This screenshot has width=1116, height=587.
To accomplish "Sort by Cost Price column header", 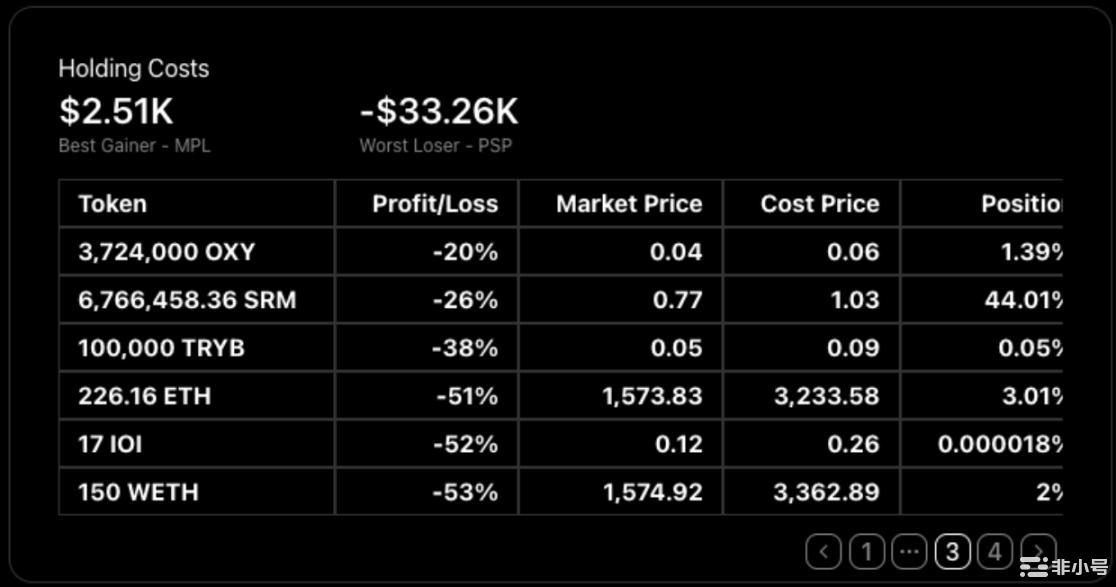I will pos(819,204).
